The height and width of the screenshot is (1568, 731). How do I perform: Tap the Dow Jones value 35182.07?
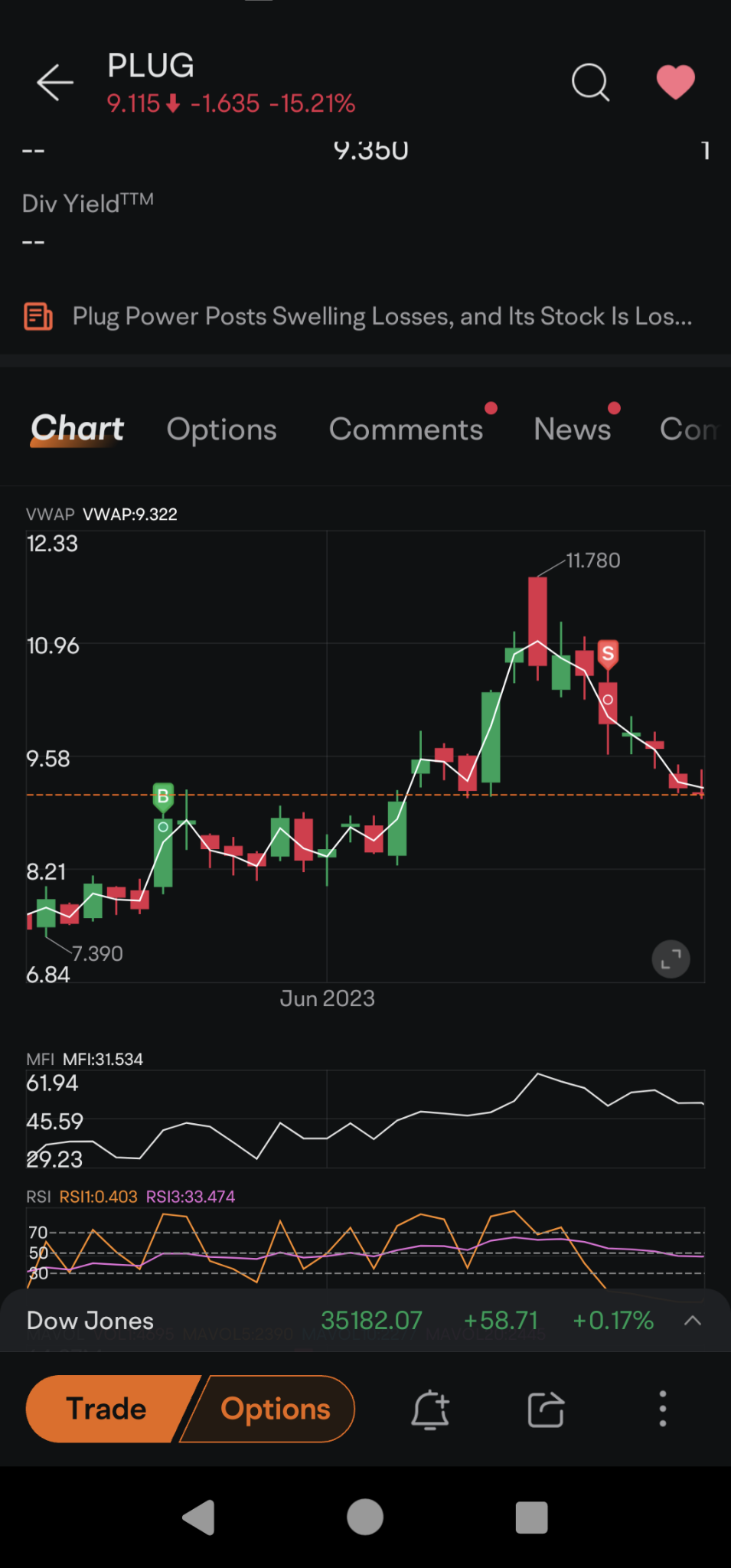click(371, 1320)
